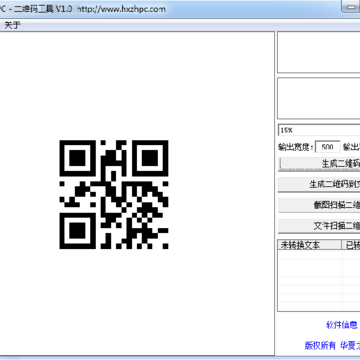Open the 版权所有 link
Viewport: 360px width, 360px height.
pos(320,346)
